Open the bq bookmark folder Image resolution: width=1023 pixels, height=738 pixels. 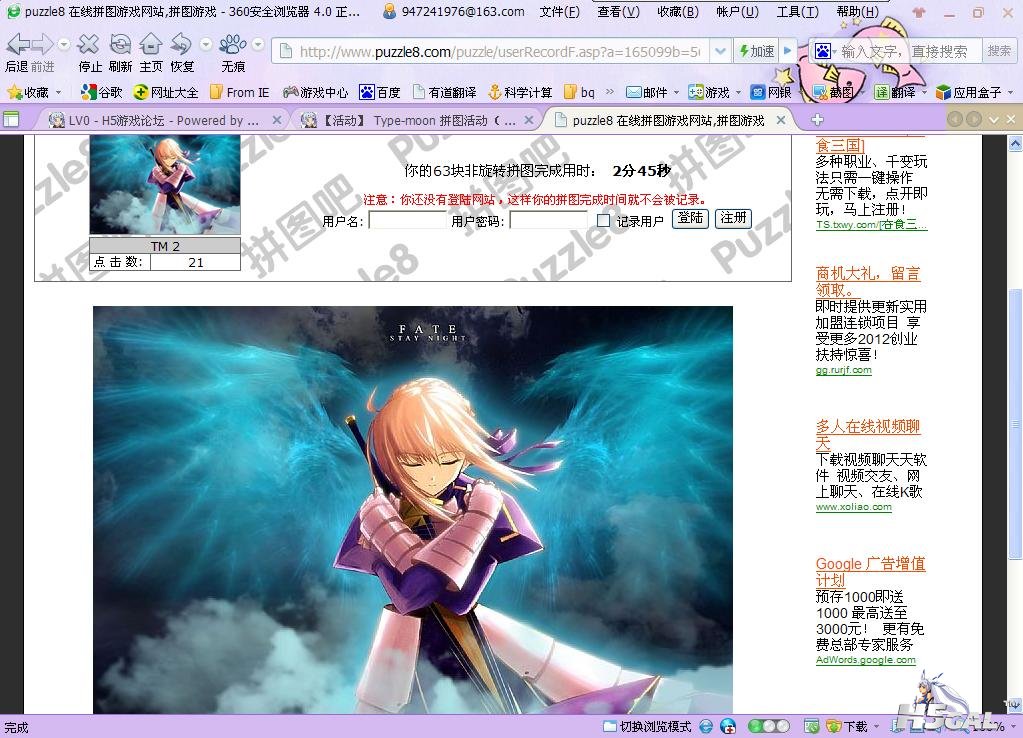579,93
